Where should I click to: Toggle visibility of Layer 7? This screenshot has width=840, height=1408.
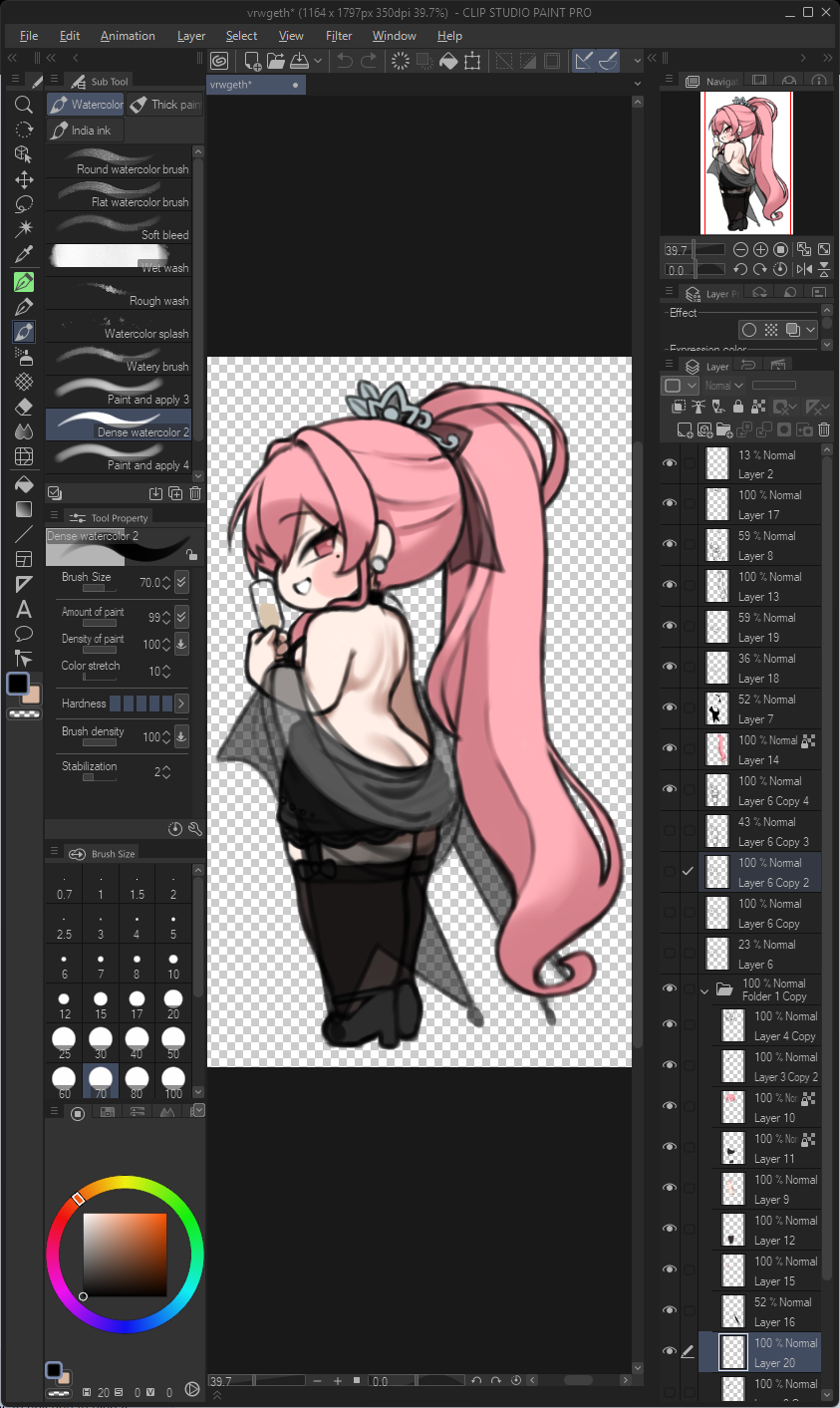pos(670,708)
